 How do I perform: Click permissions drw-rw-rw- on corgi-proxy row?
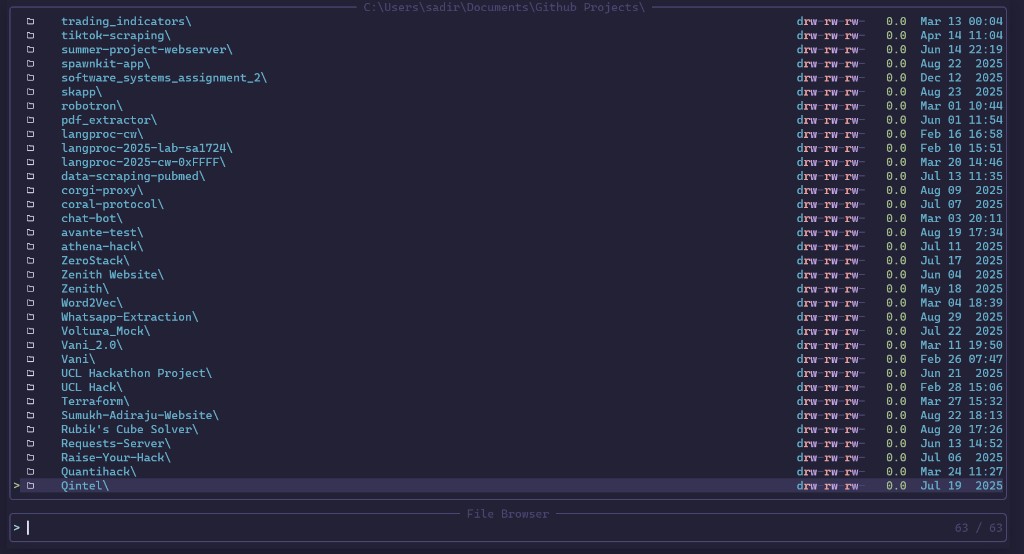pyautogui.click(x=831, y=190)
